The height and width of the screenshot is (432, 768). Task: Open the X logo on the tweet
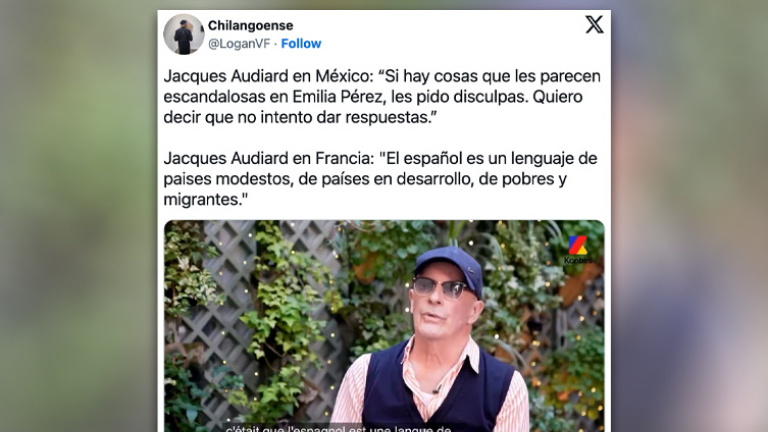pos(594,24)
